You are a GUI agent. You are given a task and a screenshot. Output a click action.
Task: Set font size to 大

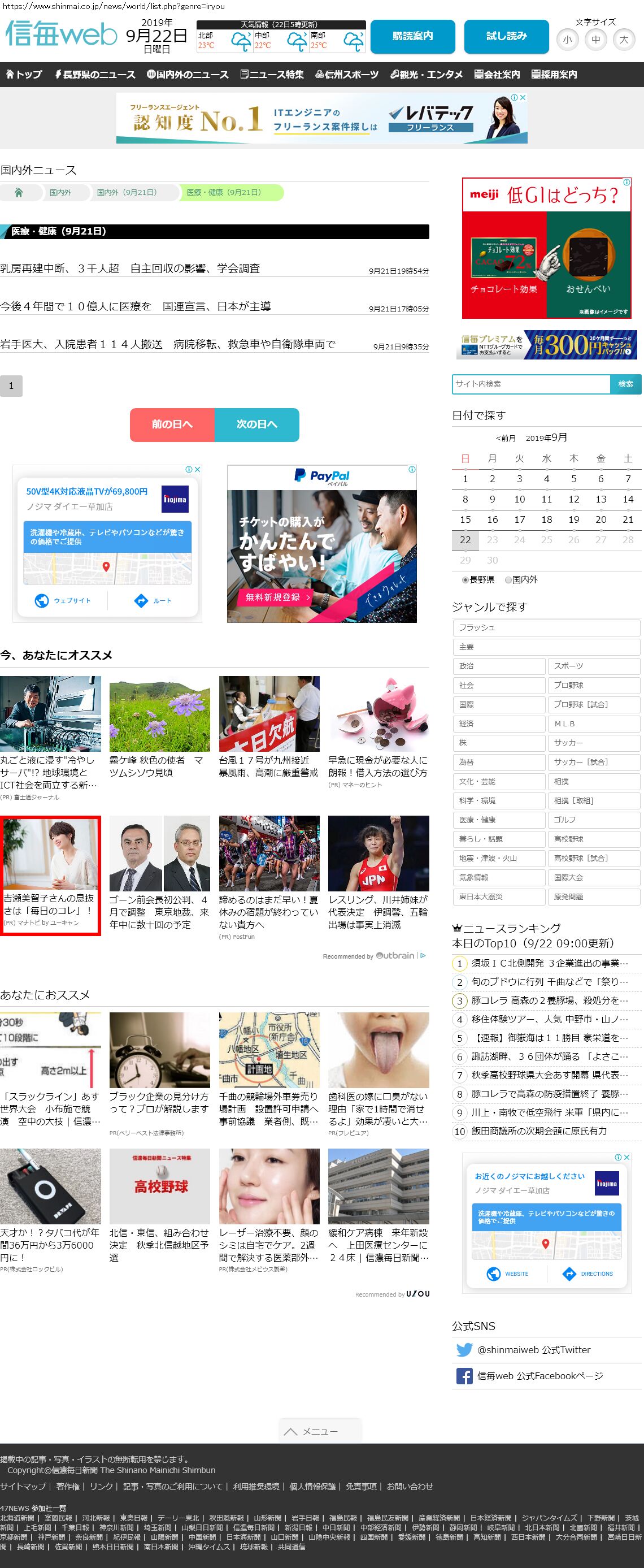623,40
